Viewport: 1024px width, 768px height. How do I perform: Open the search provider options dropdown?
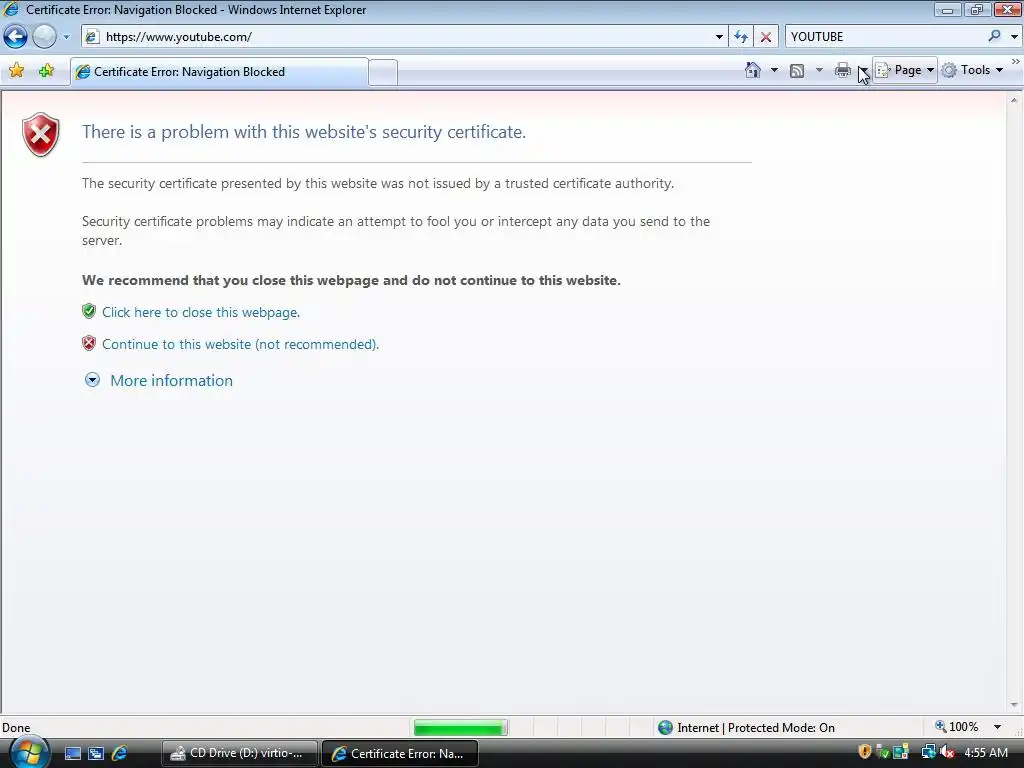1014,37
